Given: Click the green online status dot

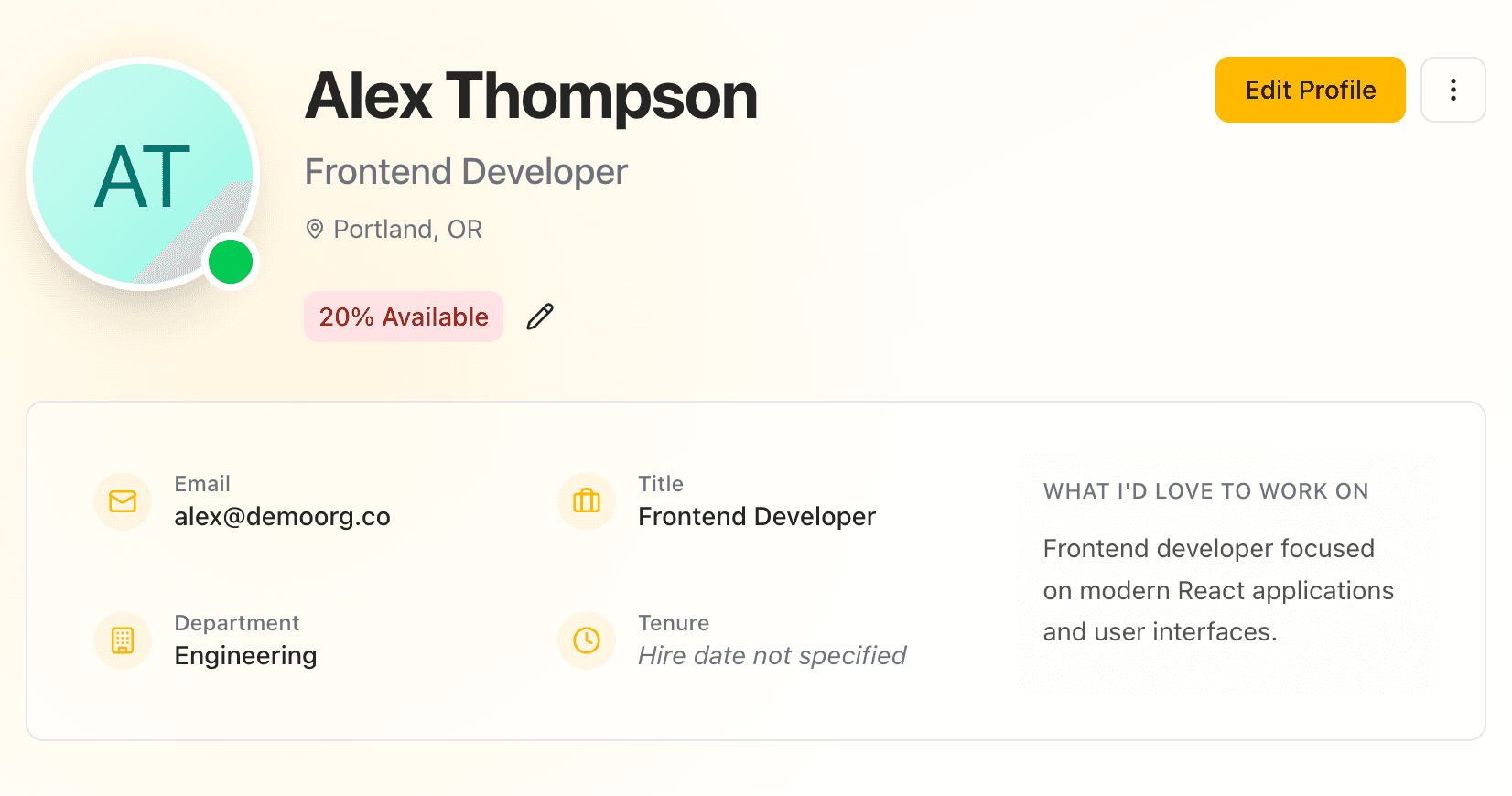Looking at the screenshot, I should pyautogui.click(x=231, y=263).
